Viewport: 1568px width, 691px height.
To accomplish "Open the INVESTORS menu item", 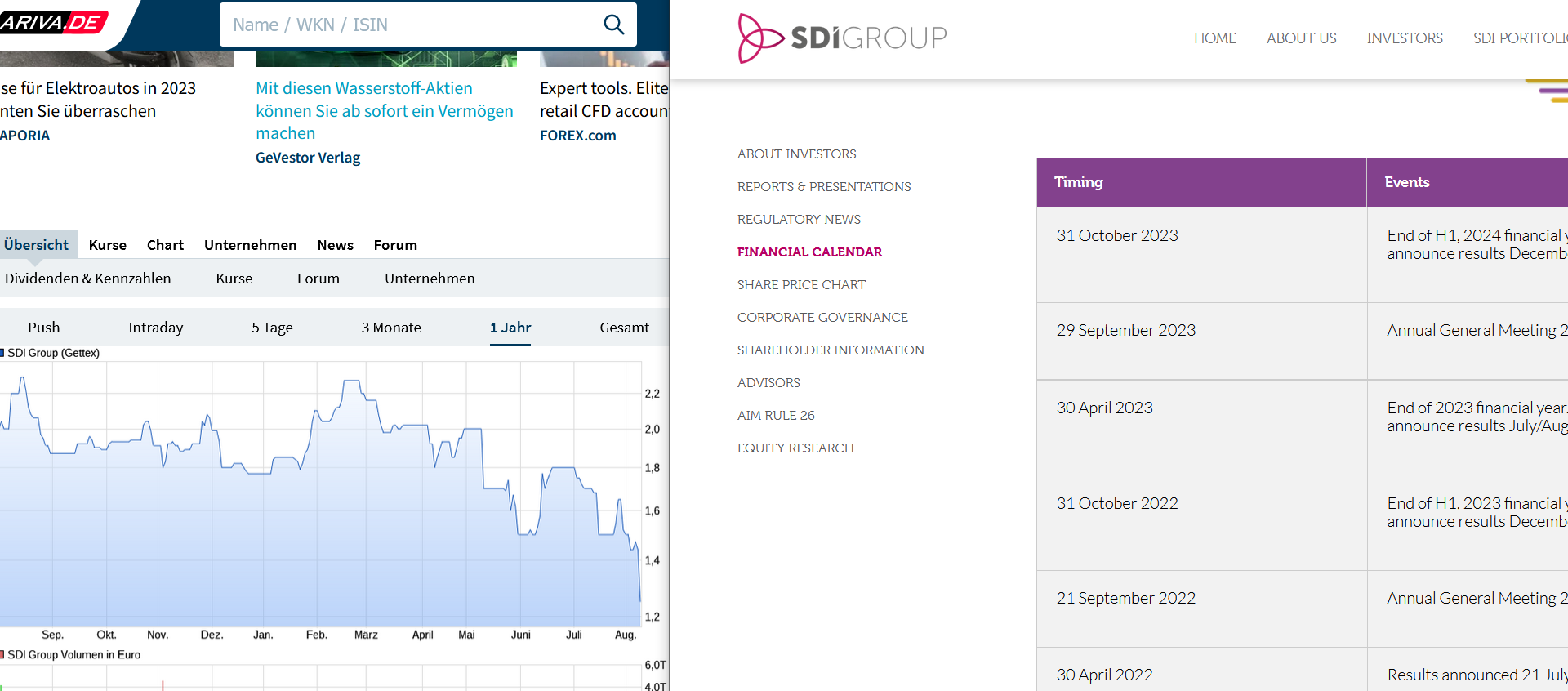I will [x=1404, y=38].
